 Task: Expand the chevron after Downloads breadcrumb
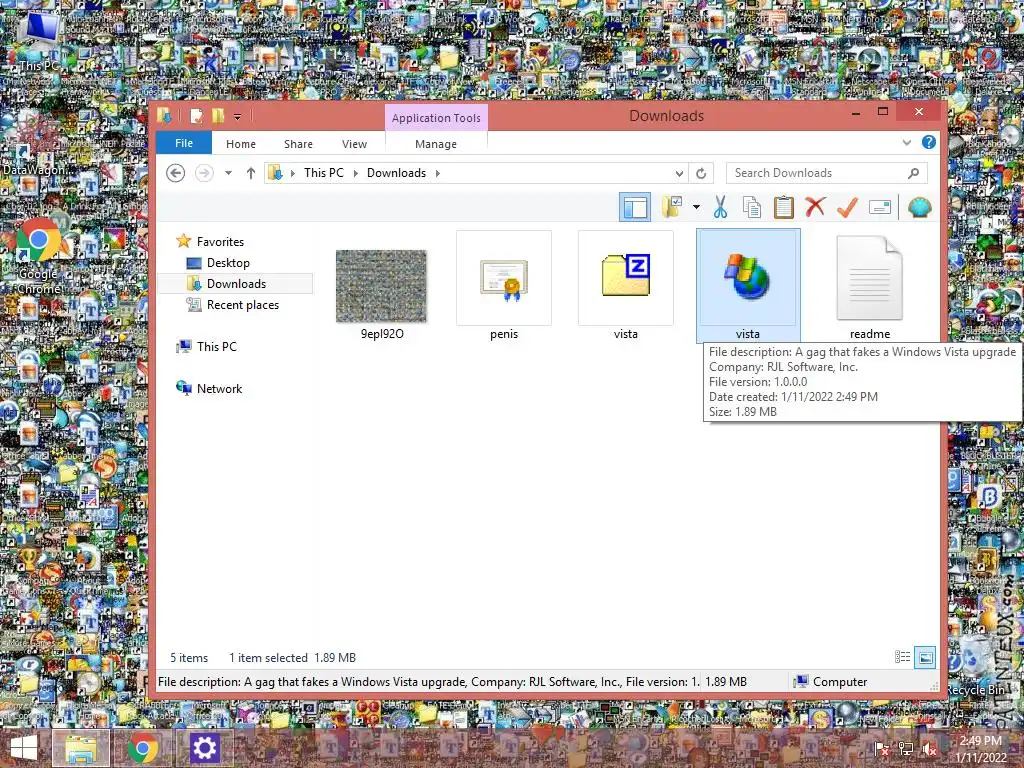(x=438, y=173)
